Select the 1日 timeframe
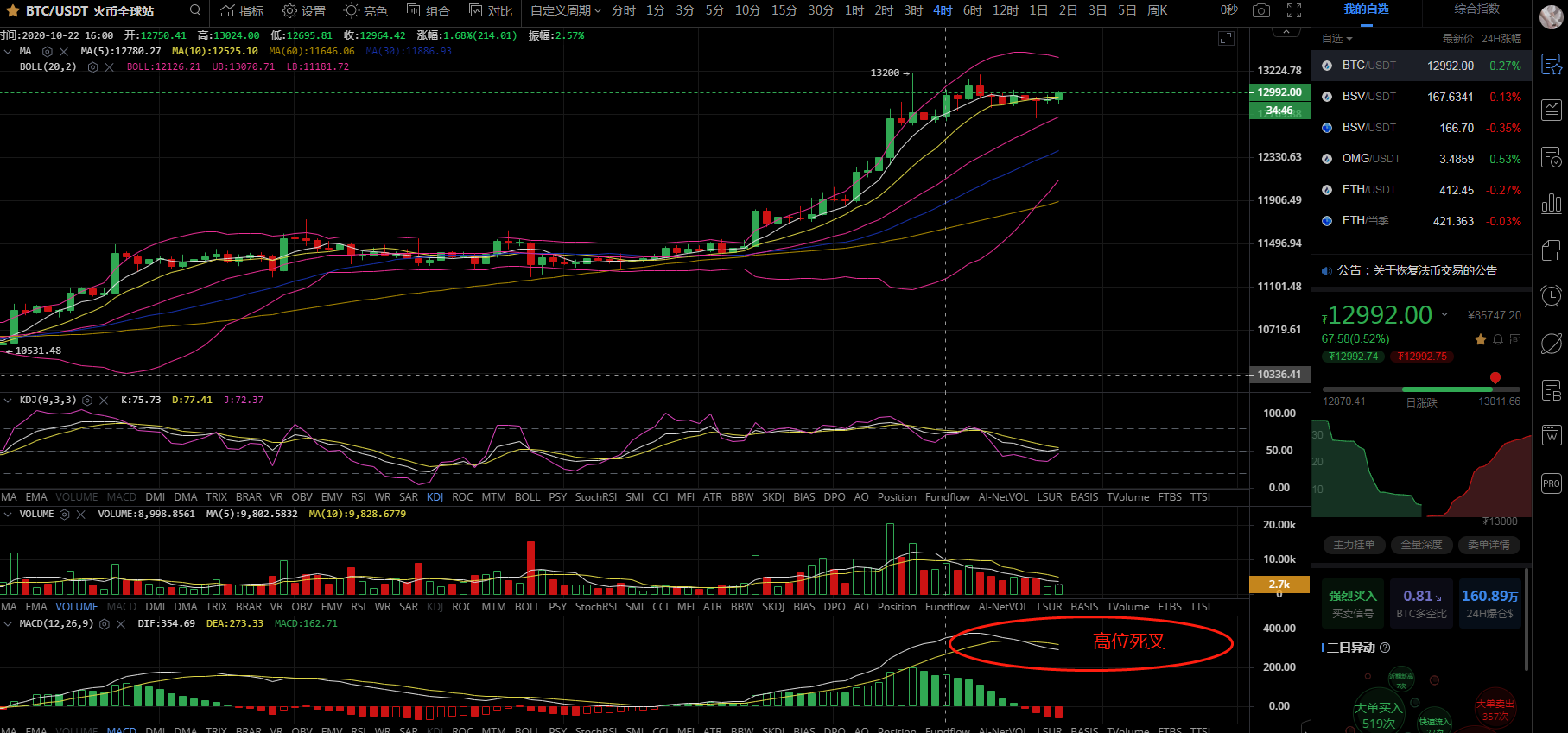This screenshot has height=733, width=1568. pos(1038,10)
